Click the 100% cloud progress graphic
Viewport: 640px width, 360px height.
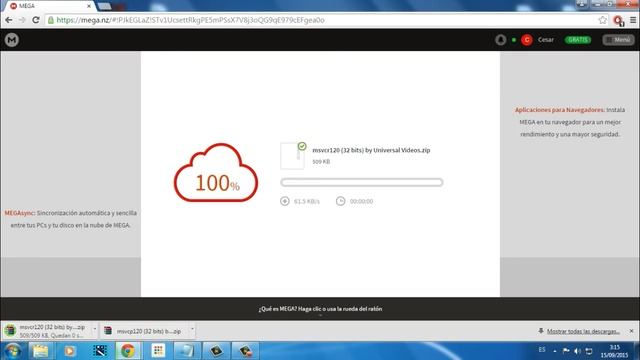[216, 173]
